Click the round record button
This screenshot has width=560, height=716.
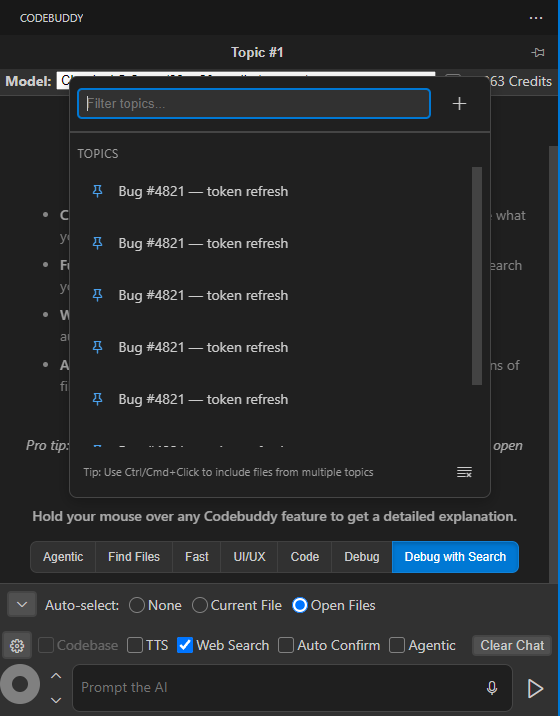(x=20, y=684)
